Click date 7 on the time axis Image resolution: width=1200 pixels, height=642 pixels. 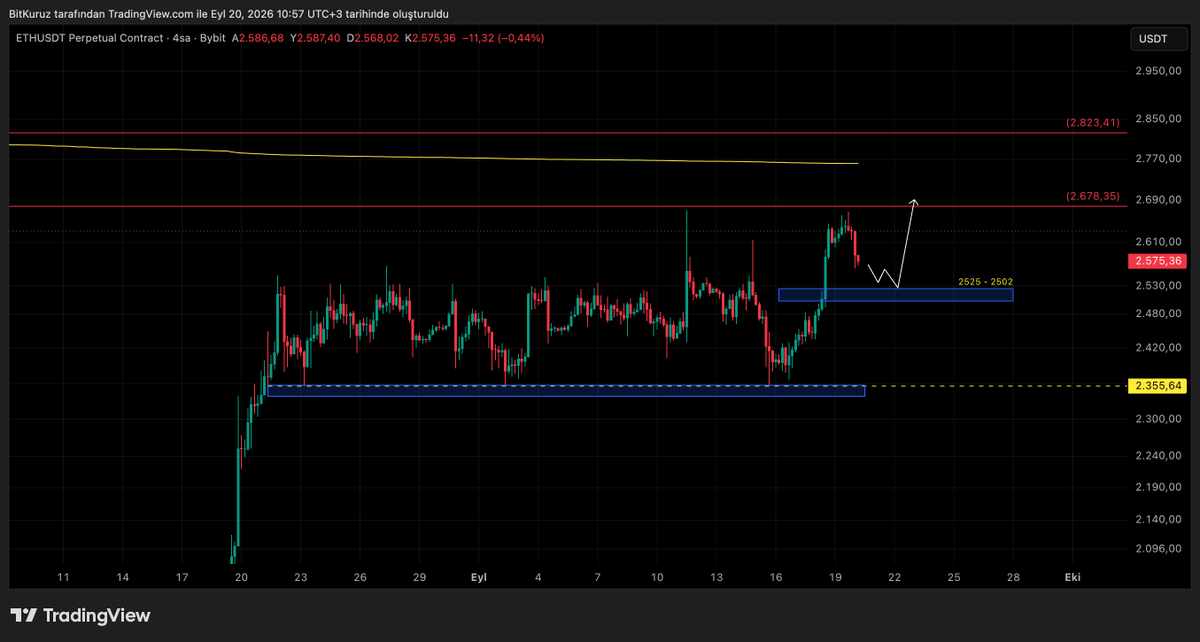(x=597, y=578)
